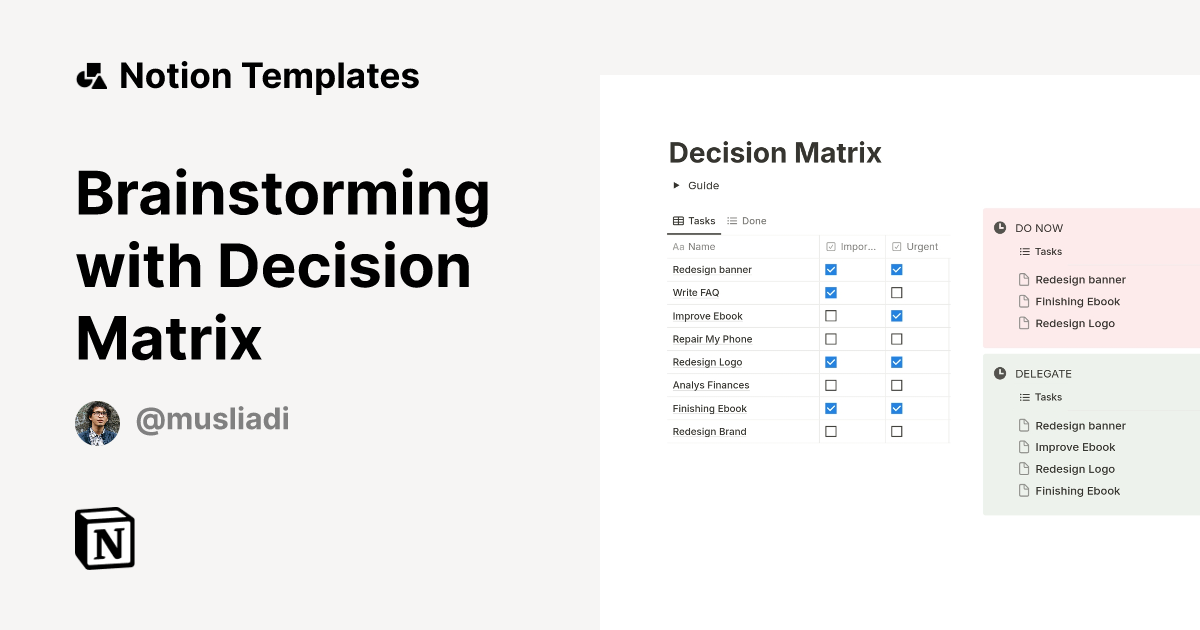Viewport: 1200px width, 630px height.
Task: Click the page icon beside Redesign banner under DO NOW
Action: click(x=1023, y=279)
